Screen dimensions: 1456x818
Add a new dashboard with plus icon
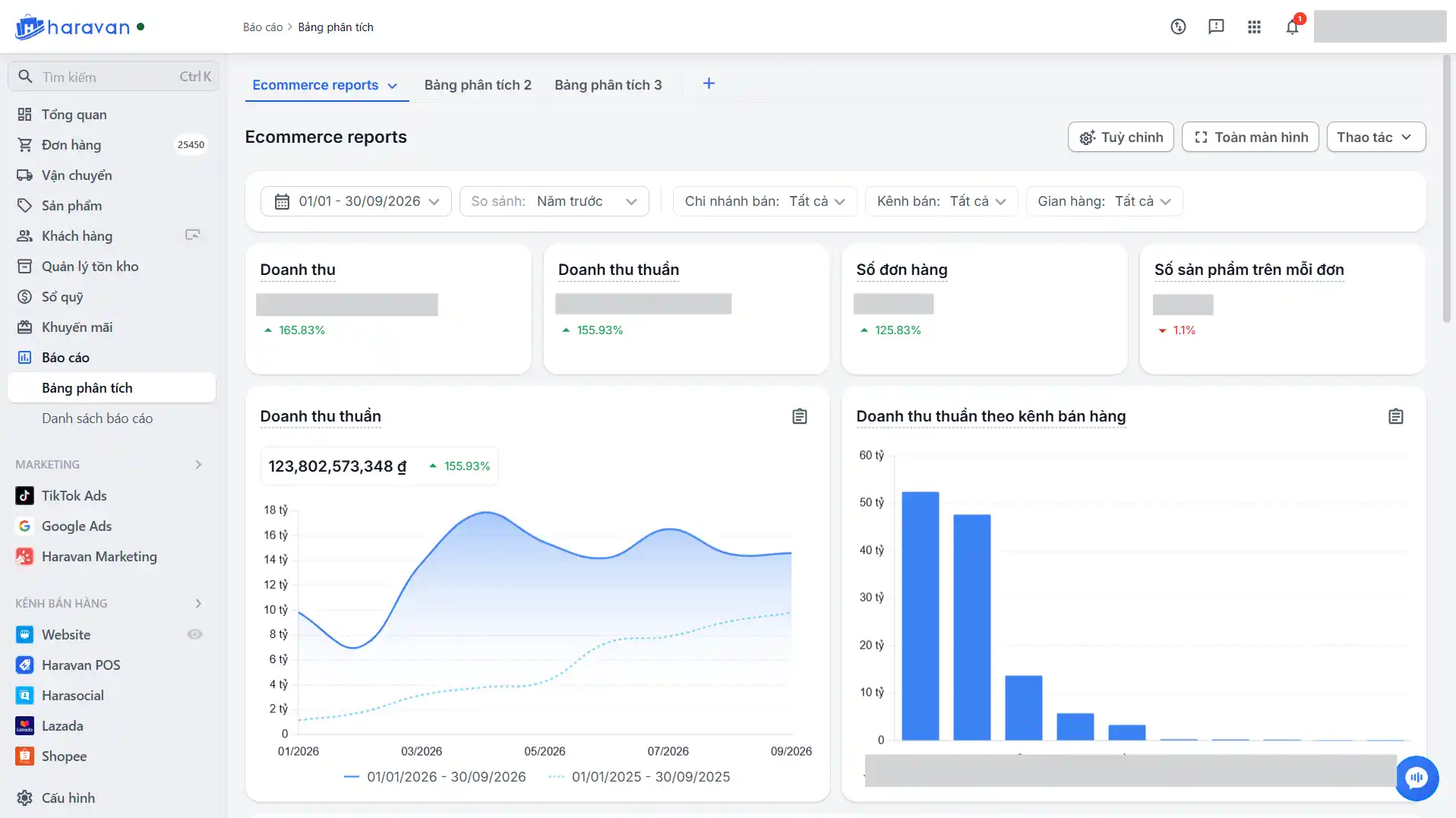point(709,84)
